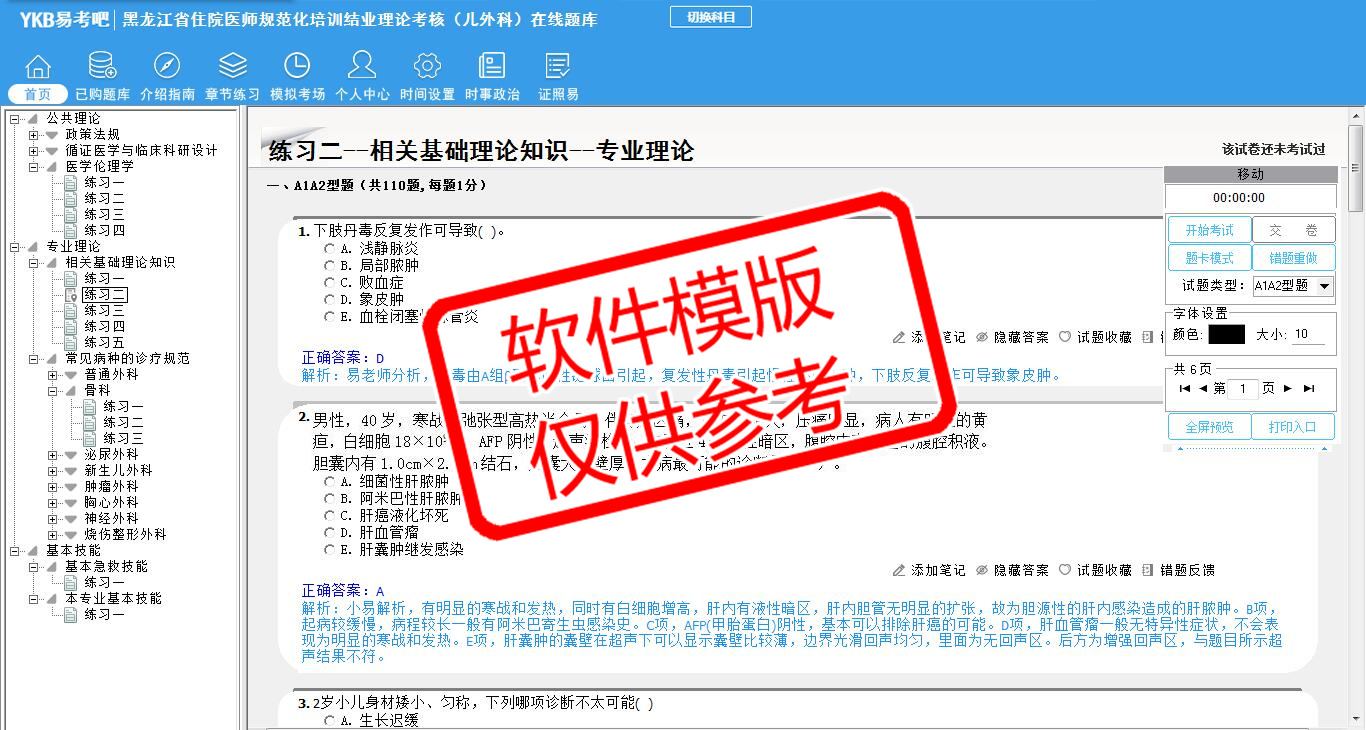
Task: Click the 切换科目 button
Action: point(710,17)
